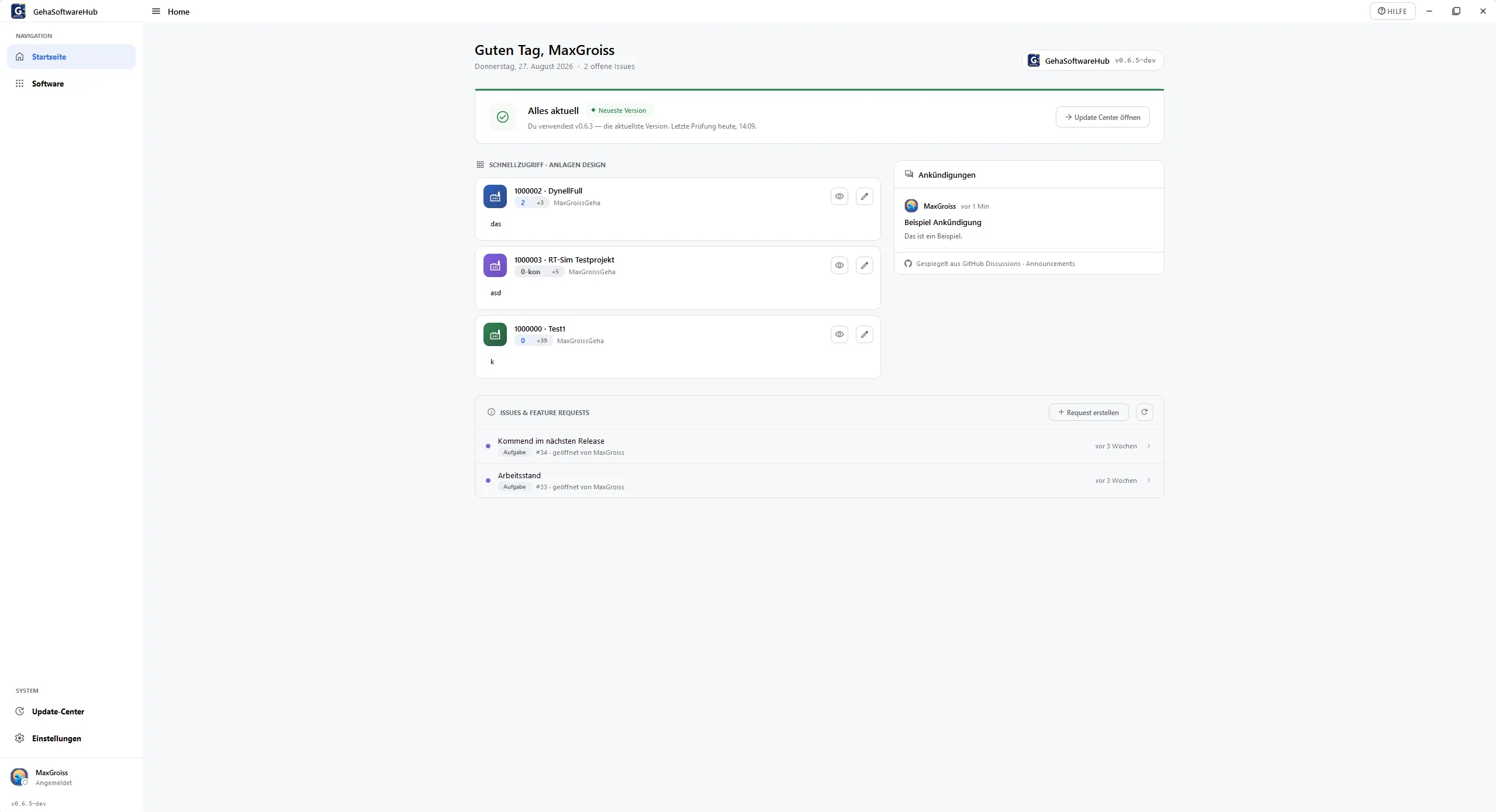The height and width of the screenshot is (812, 1496).
Task: Click the Aufgabe tag on issue #34
Action: (514, 452)
